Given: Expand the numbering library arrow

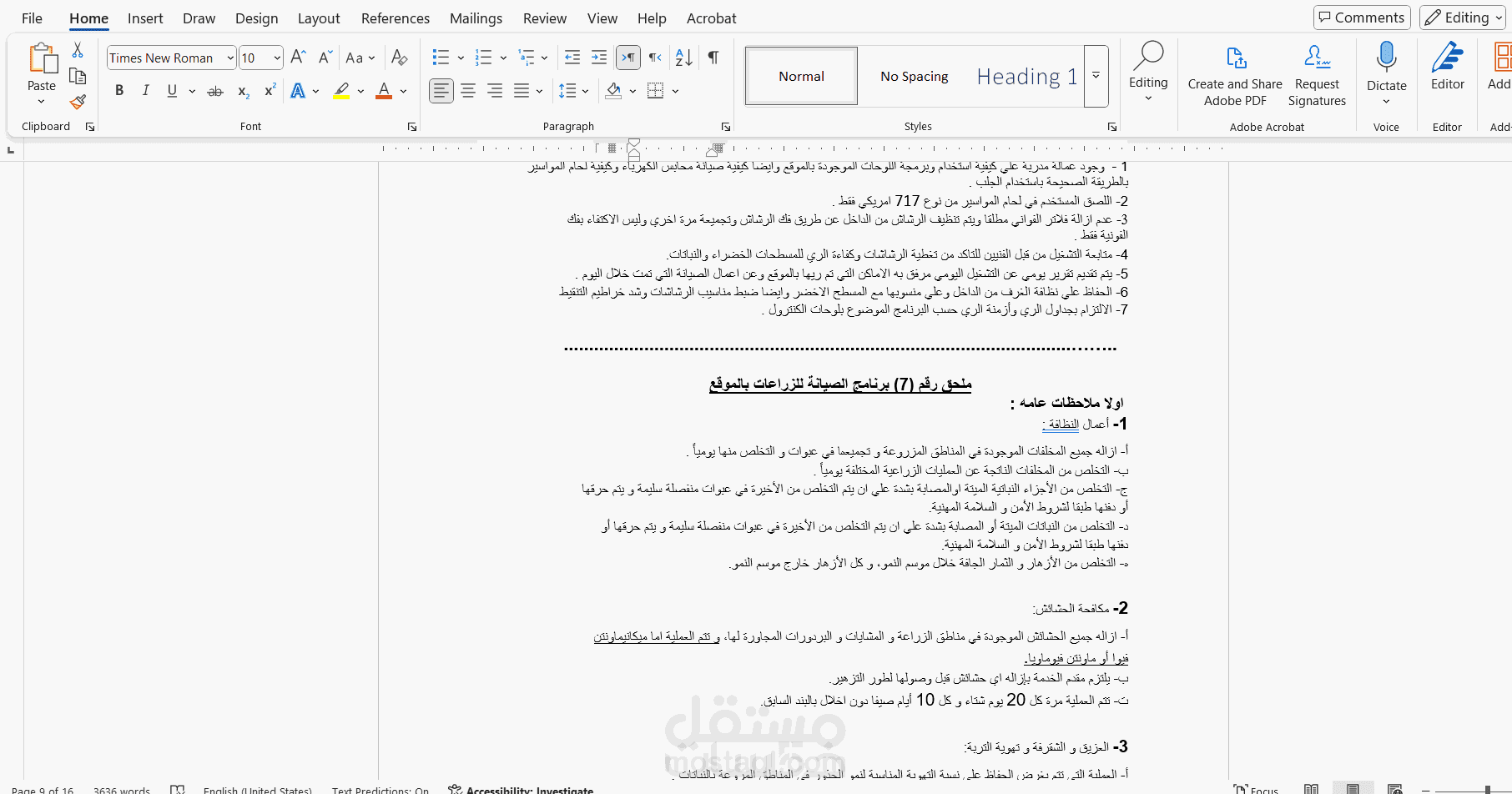Looking at the screenshot, I should 503,58.
